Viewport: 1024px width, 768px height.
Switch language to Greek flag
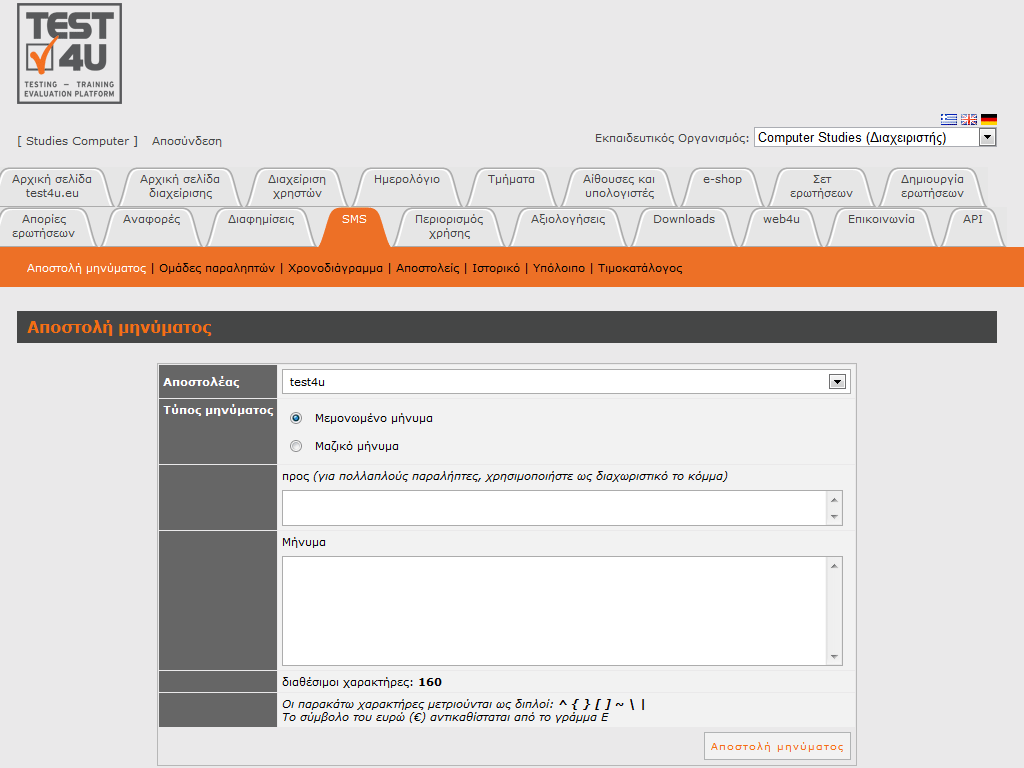tap(948, 120)
